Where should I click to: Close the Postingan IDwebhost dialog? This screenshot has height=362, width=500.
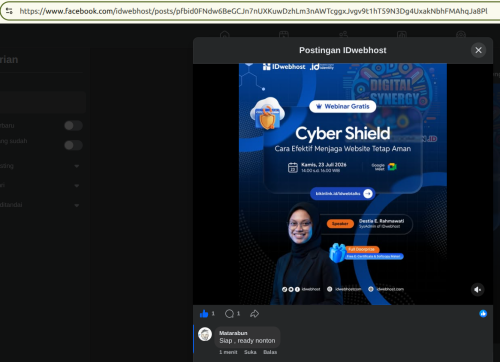(478, 50)
